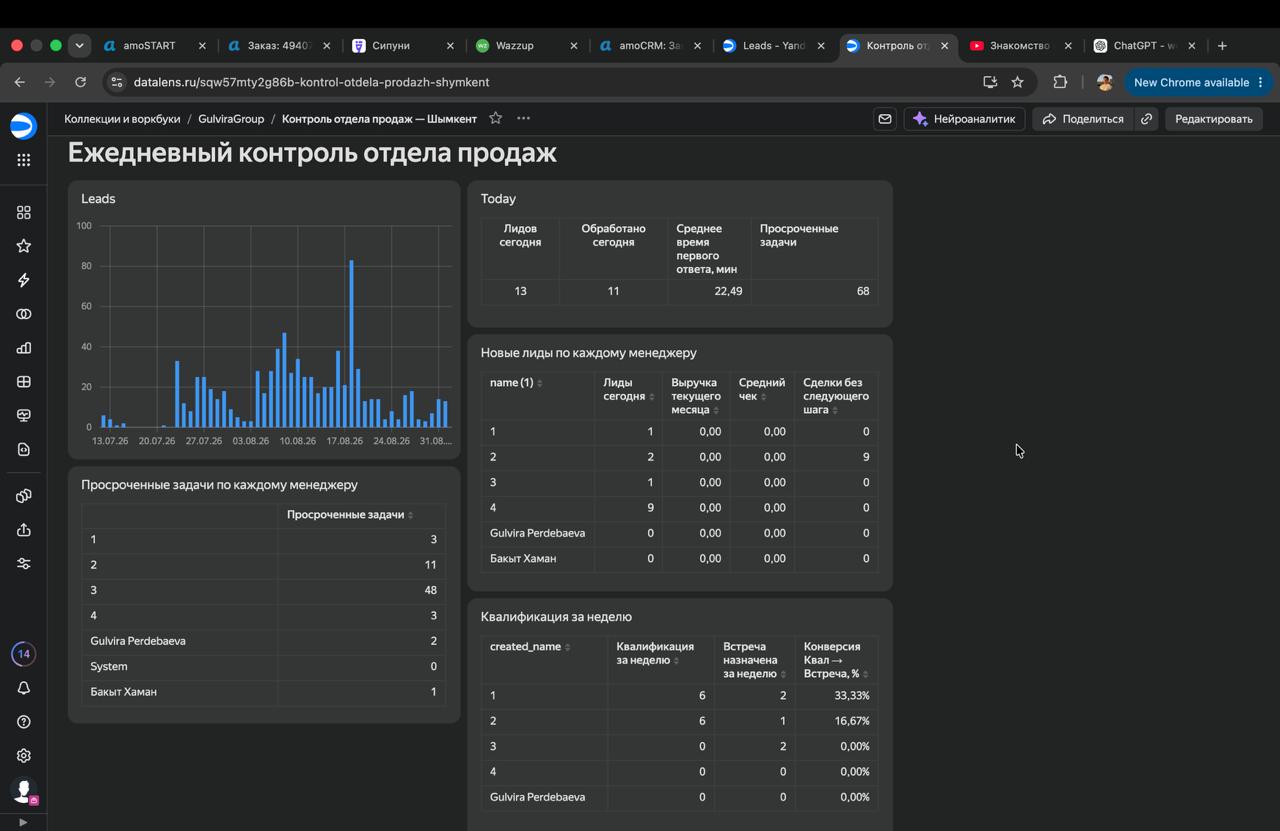Switch to the Wazzup browser tab
The height and width of the screenshot is (831, 1280).
525,46
